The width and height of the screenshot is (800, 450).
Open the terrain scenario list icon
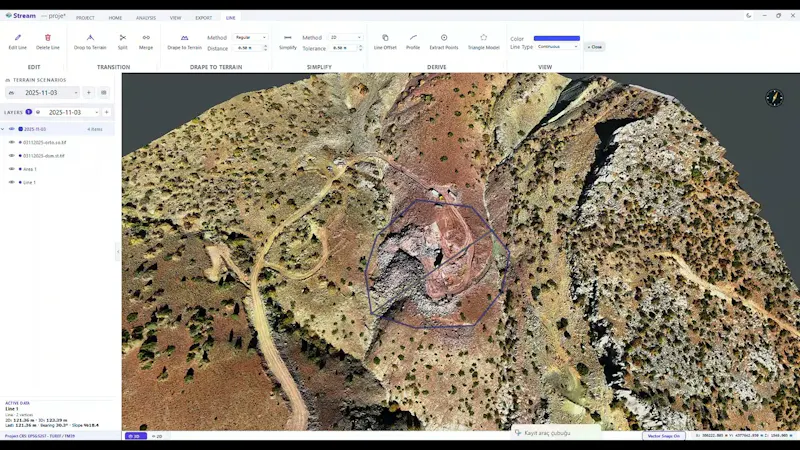click(104, 92)
